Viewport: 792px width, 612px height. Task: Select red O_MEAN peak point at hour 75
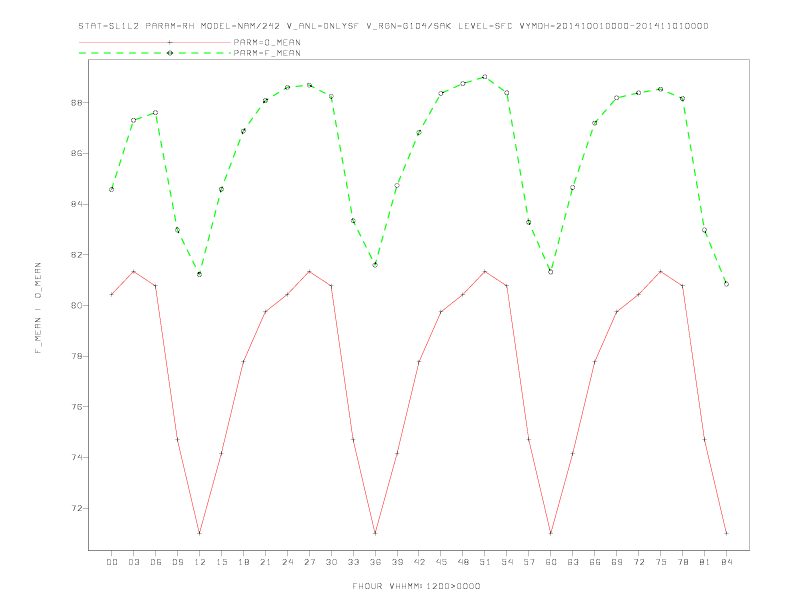661,272
